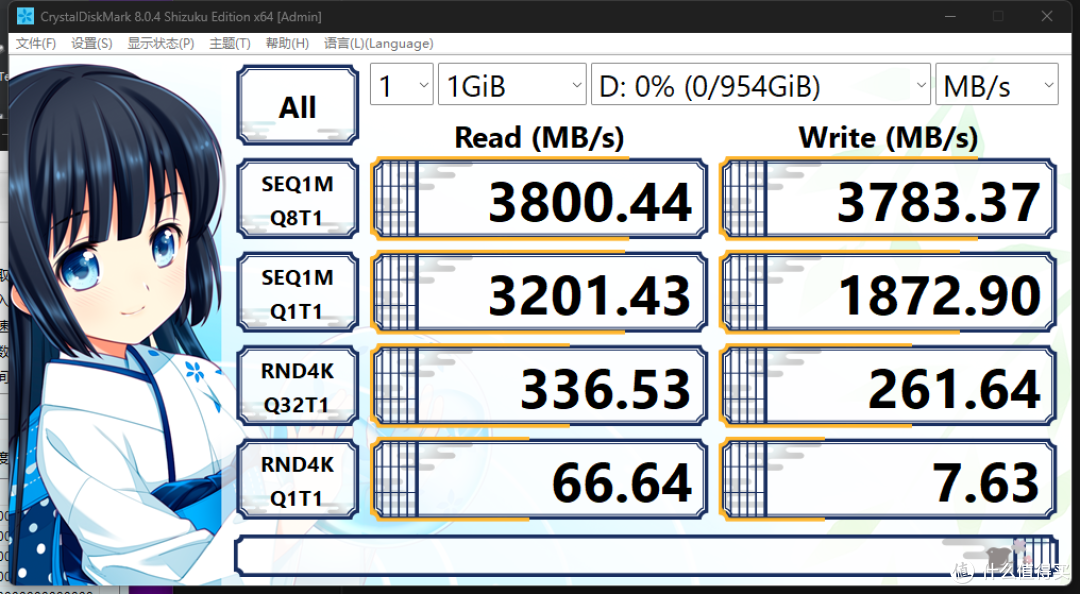Click the CrystalDiskMark app icon in title bar

click(25, 16)
